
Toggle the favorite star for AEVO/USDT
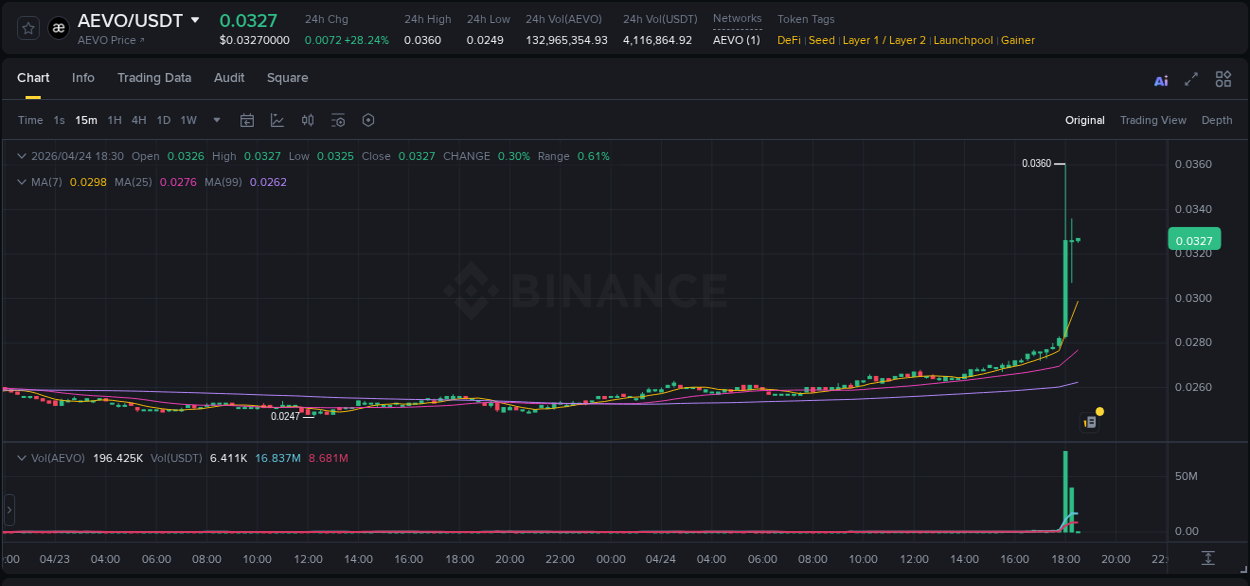[27, 27]
